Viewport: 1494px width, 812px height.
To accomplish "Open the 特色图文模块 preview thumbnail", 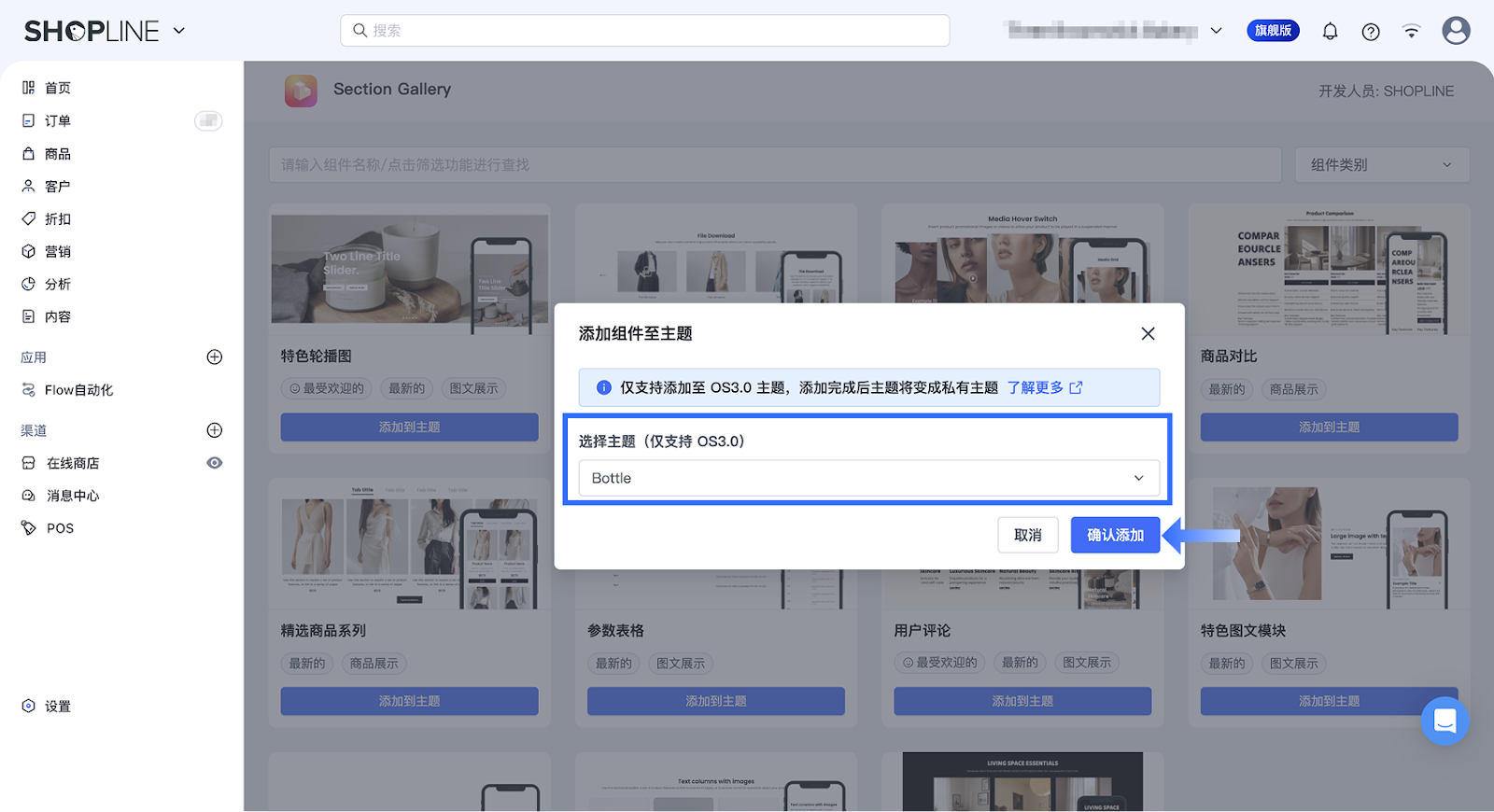I will click(x=1329, y=545).
